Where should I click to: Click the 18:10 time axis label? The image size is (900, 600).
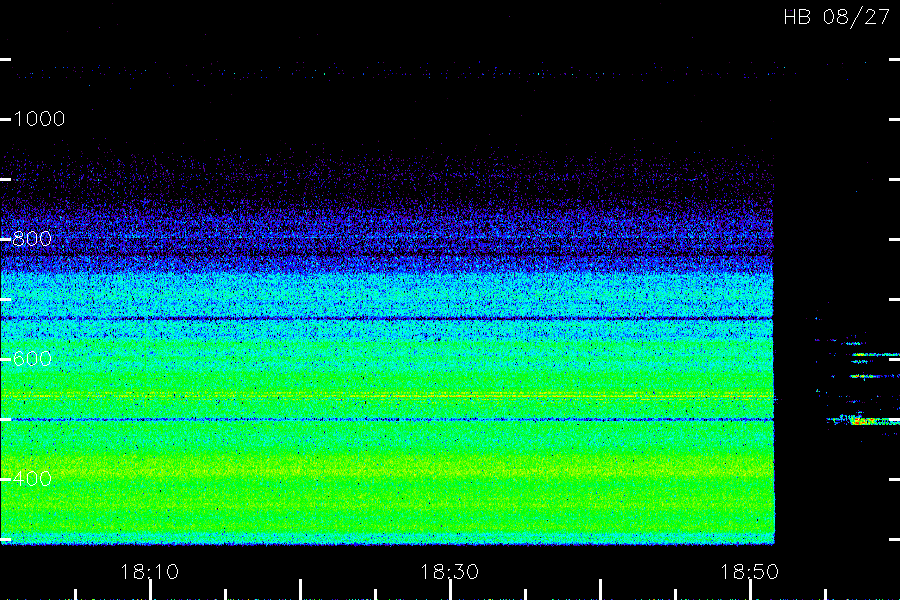(149, 572)
